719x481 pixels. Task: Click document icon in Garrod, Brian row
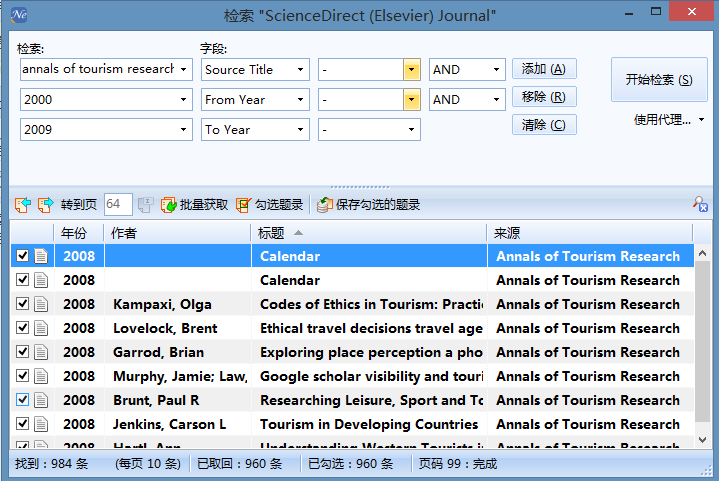point(41,352)
